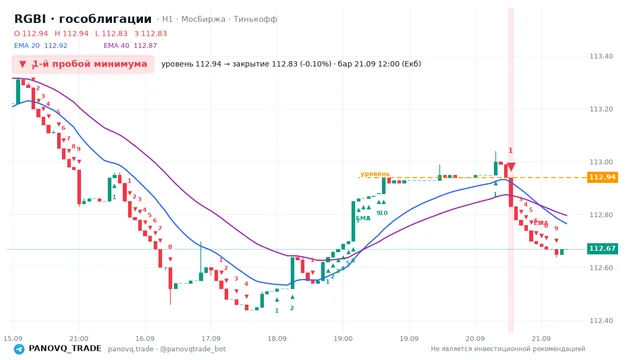Image resolution: width=640 pixels, height=360 pixels.
Task: Click the 'H1 · МосБиржа · Тинькофф' subtitle
Action: pyautogui.click(x=220, y=19)
